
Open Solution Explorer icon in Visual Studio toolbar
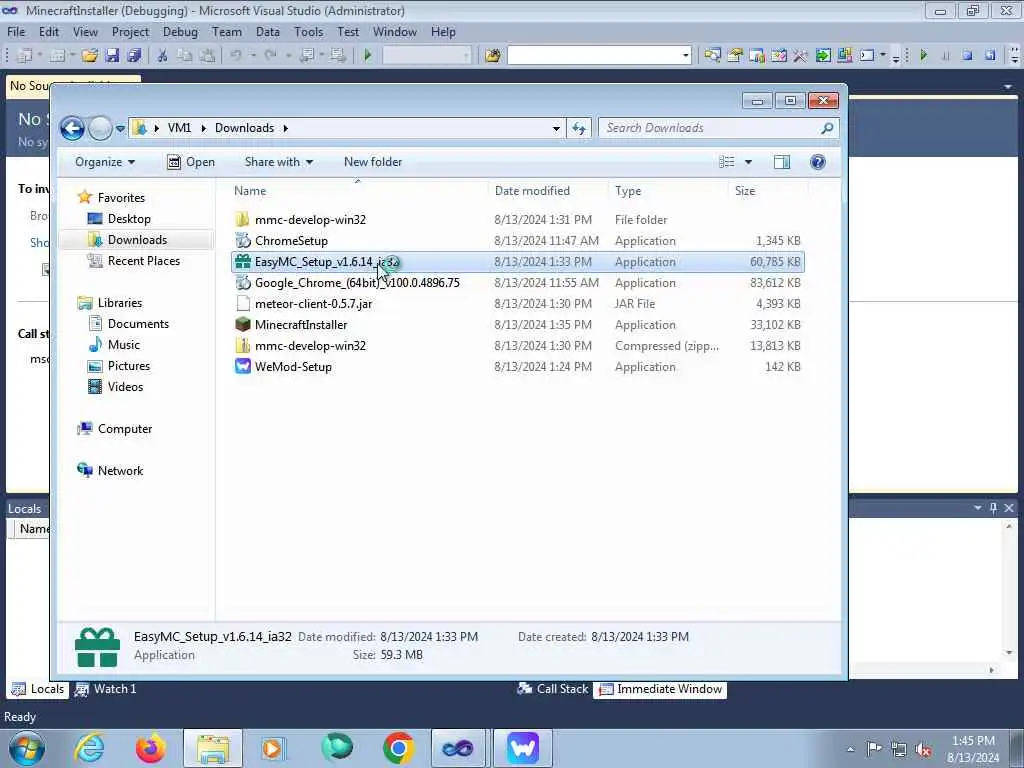pos(712,56)
